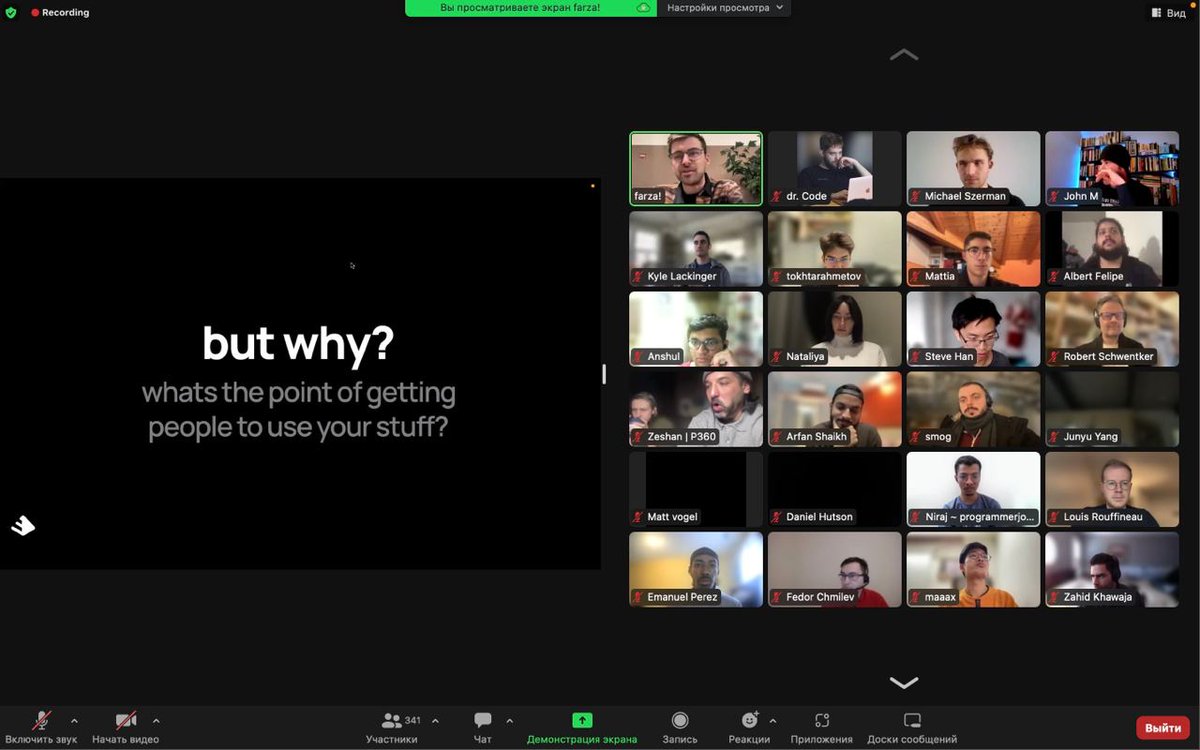Click the muted mic icon on Emanuel Perez
The height and width of the screenshot is (750, 1200).
638,597
